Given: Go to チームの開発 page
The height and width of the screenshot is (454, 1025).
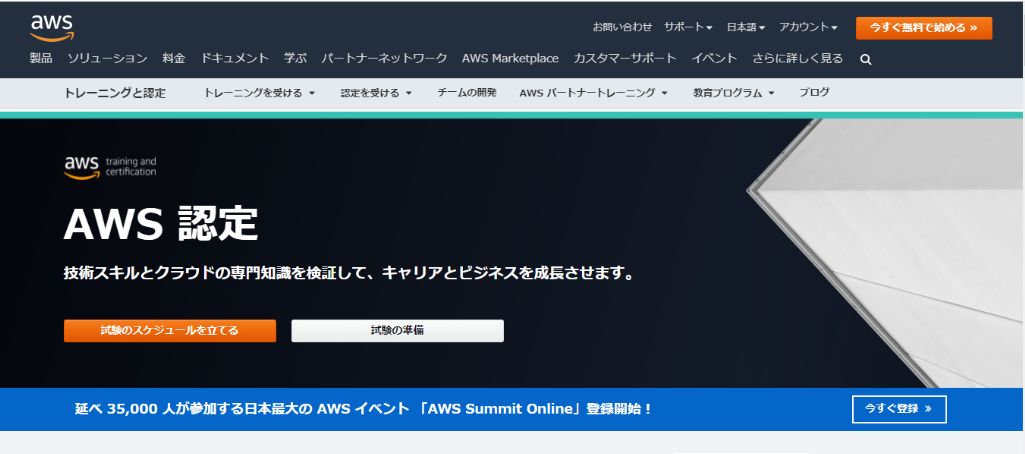Looking at the screenshot, I should pyautogui.click(x=467, y=93).
